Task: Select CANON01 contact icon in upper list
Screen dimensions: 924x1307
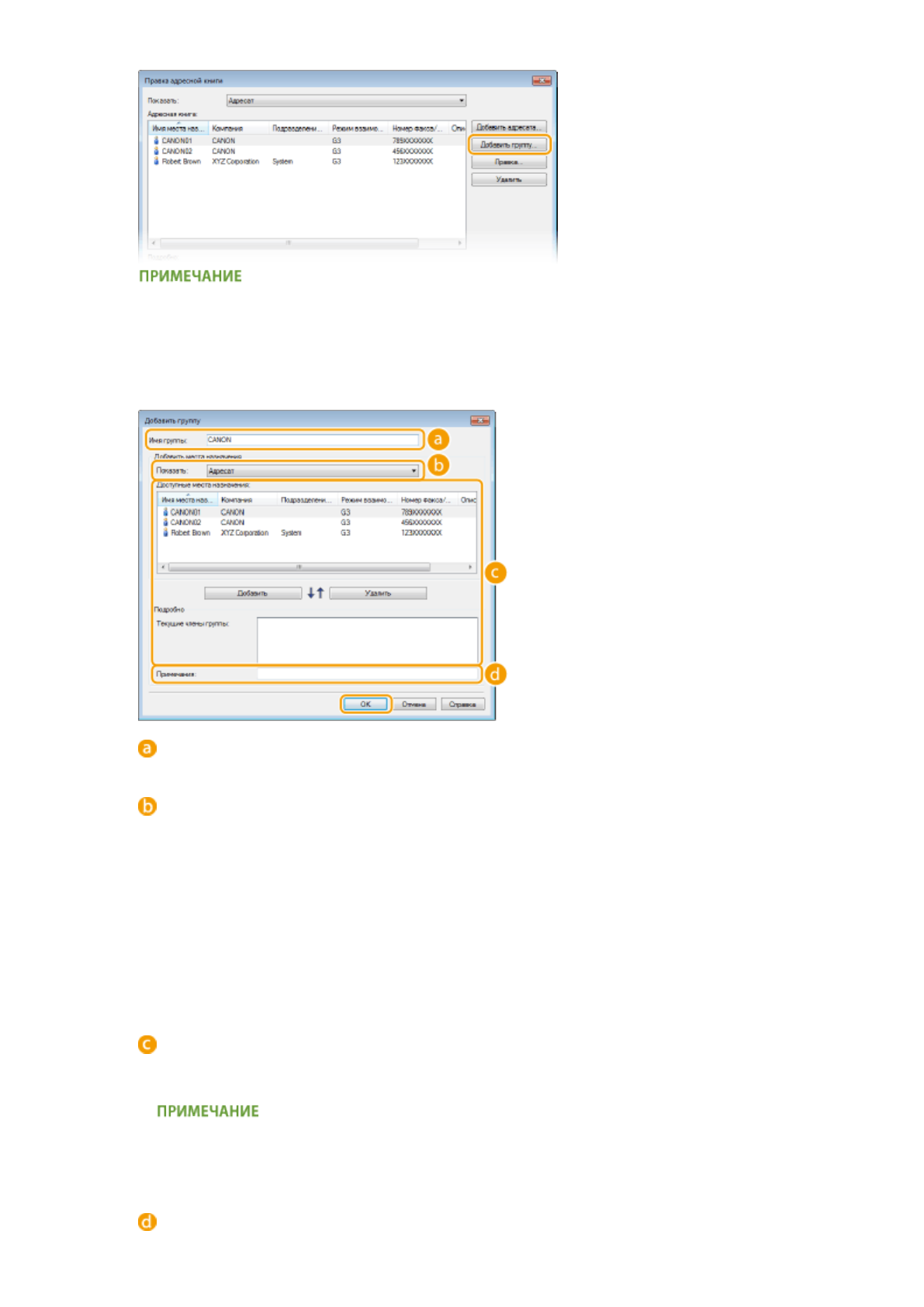Action: tap(157, 141)
